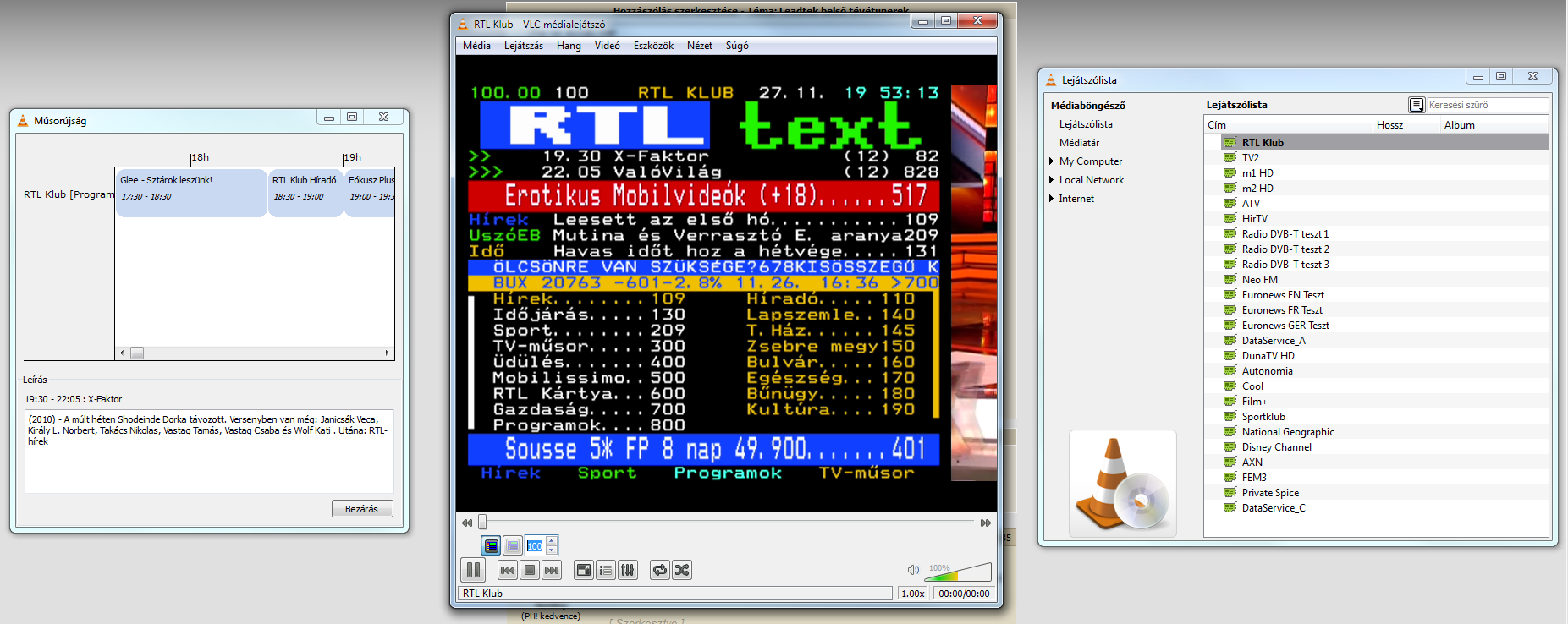The height and width of the screenshot is (624, 1568).
Task: Click elapsed time 00:00/00:00 label
Action: click(964, 594)
